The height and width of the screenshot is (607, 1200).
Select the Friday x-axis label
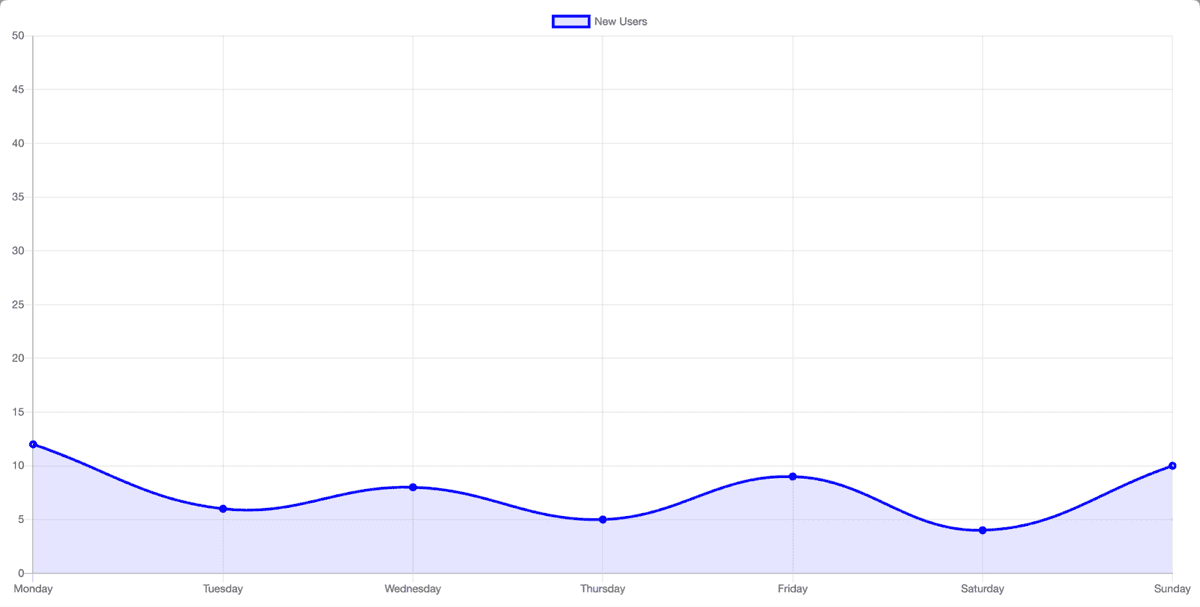(793, 589)
